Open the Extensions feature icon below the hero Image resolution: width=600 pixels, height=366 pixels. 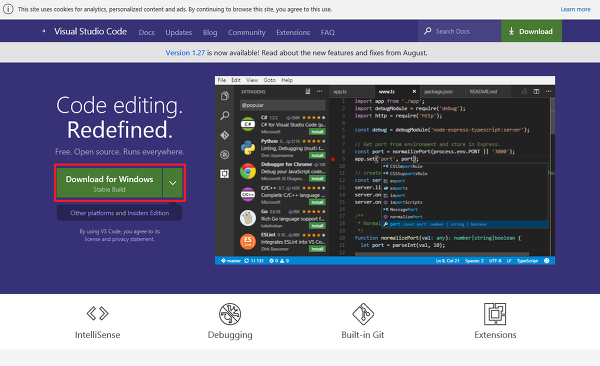click(x=495, y=314)
